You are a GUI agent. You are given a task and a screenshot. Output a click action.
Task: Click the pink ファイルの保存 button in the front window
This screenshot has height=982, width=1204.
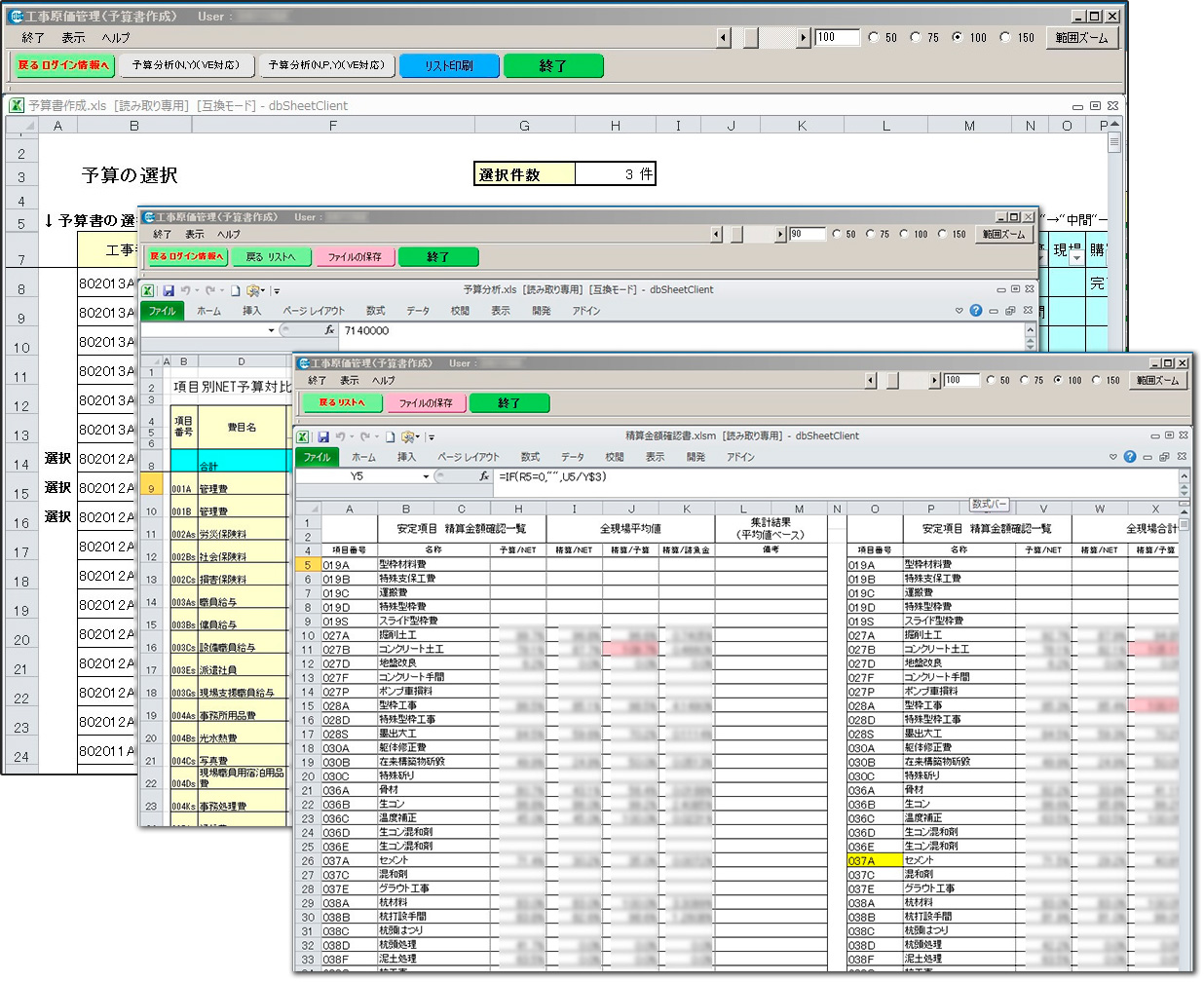[x=426, y=402]
